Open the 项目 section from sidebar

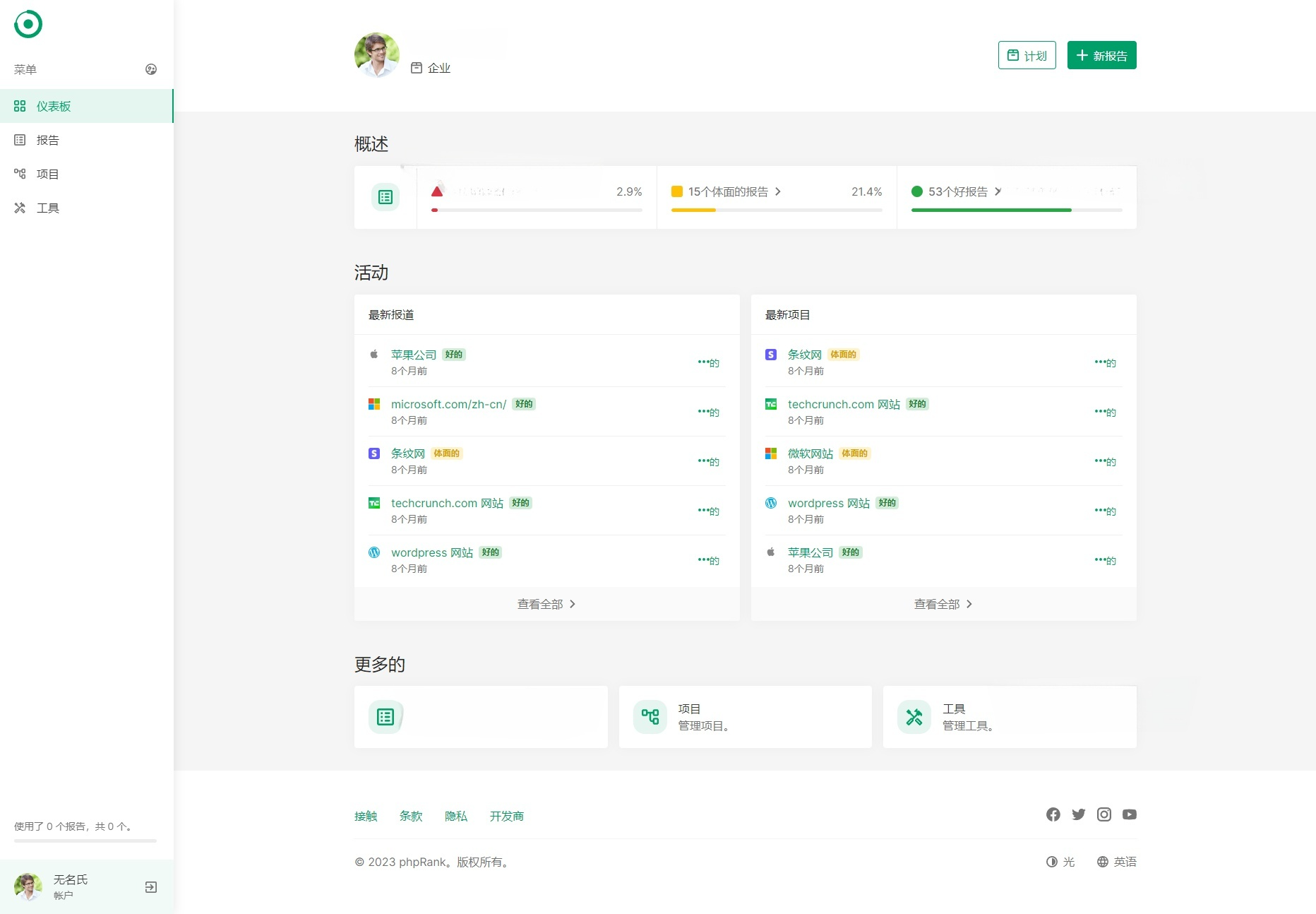coord(48,174)
